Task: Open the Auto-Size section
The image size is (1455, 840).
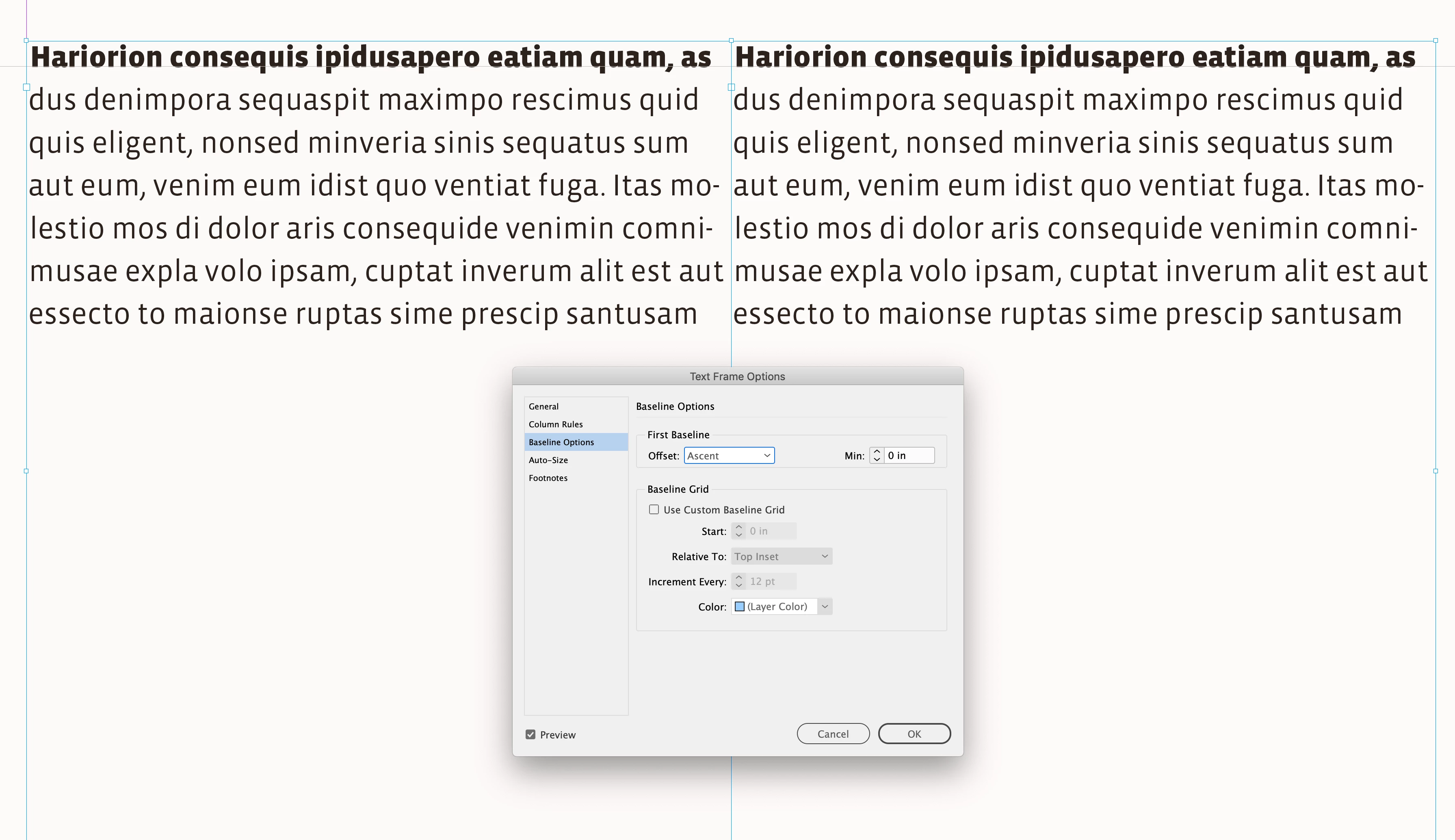Action: [548, 460]
